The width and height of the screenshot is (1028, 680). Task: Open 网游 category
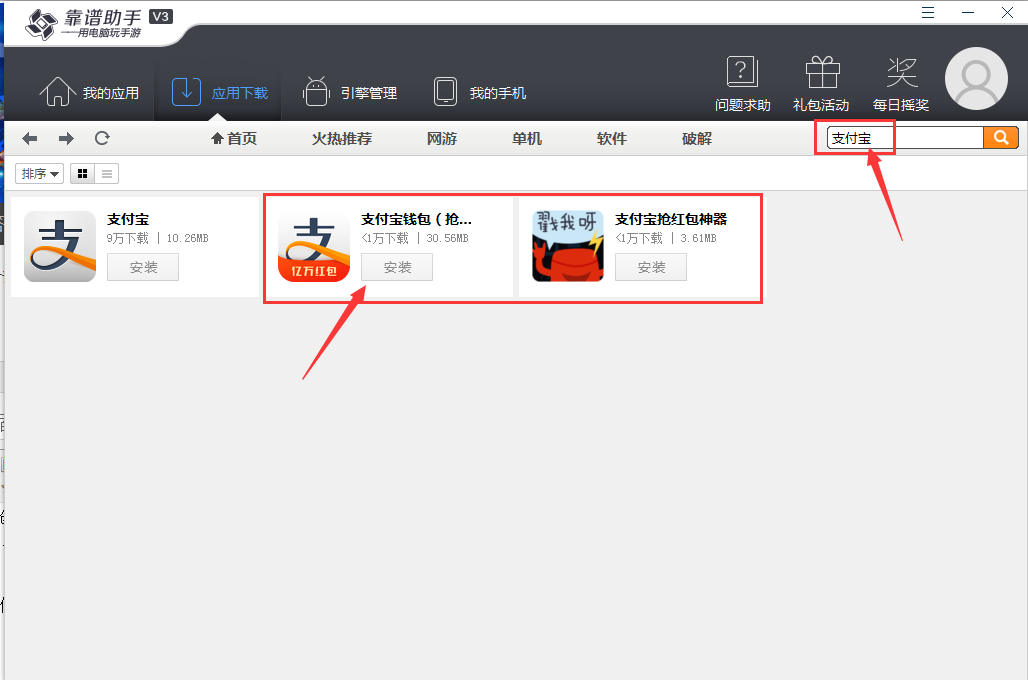[442, 138]
